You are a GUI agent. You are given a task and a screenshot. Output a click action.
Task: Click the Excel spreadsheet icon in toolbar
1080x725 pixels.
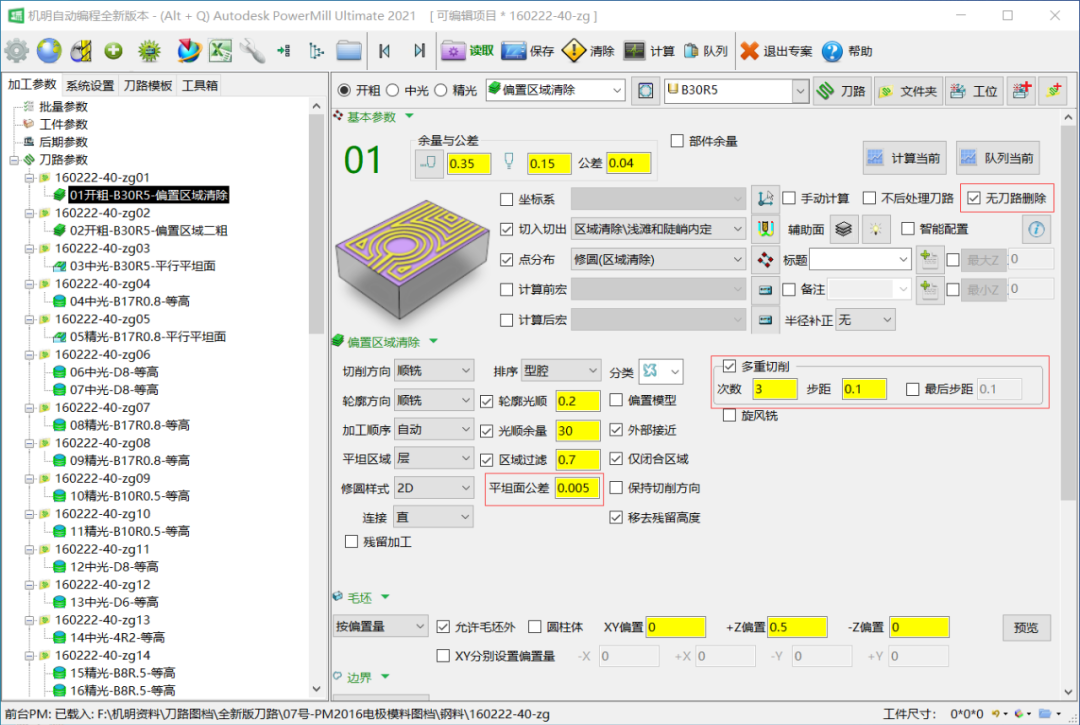click(x=220, y=51)
